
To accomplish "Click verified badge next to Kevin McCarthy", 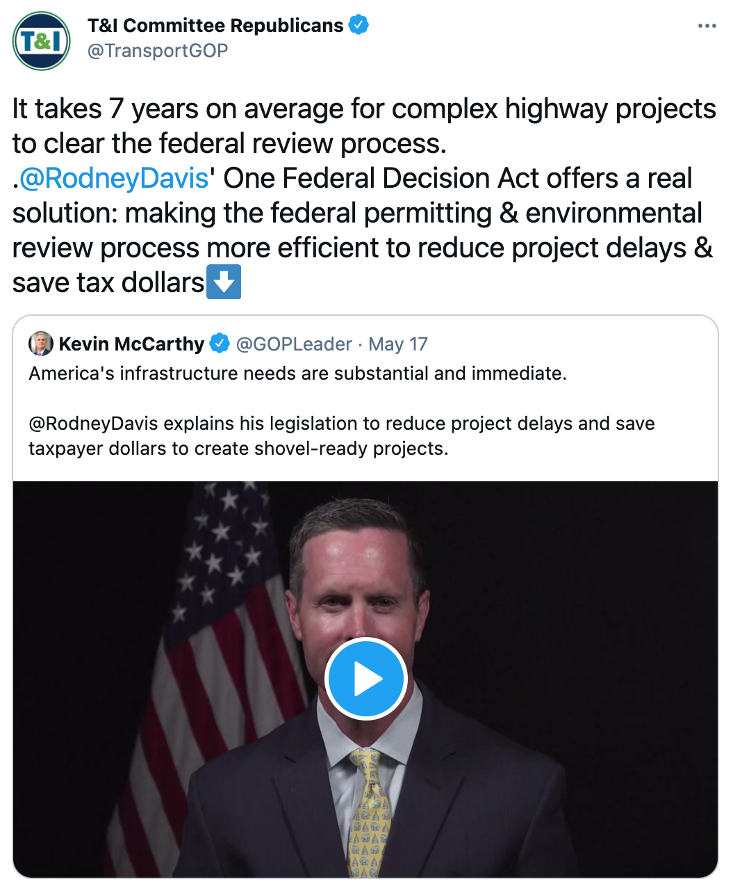I will point(219,344).
